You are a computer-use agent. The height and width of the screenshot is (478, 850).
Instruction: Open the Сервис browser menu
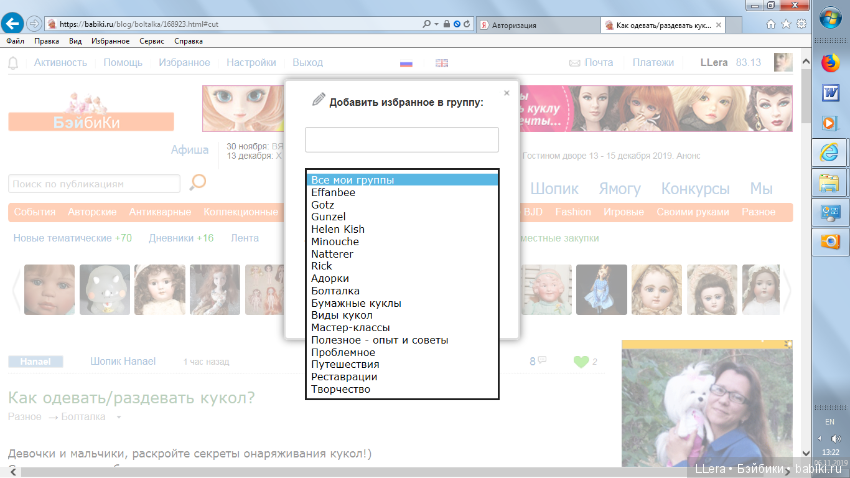151,42
